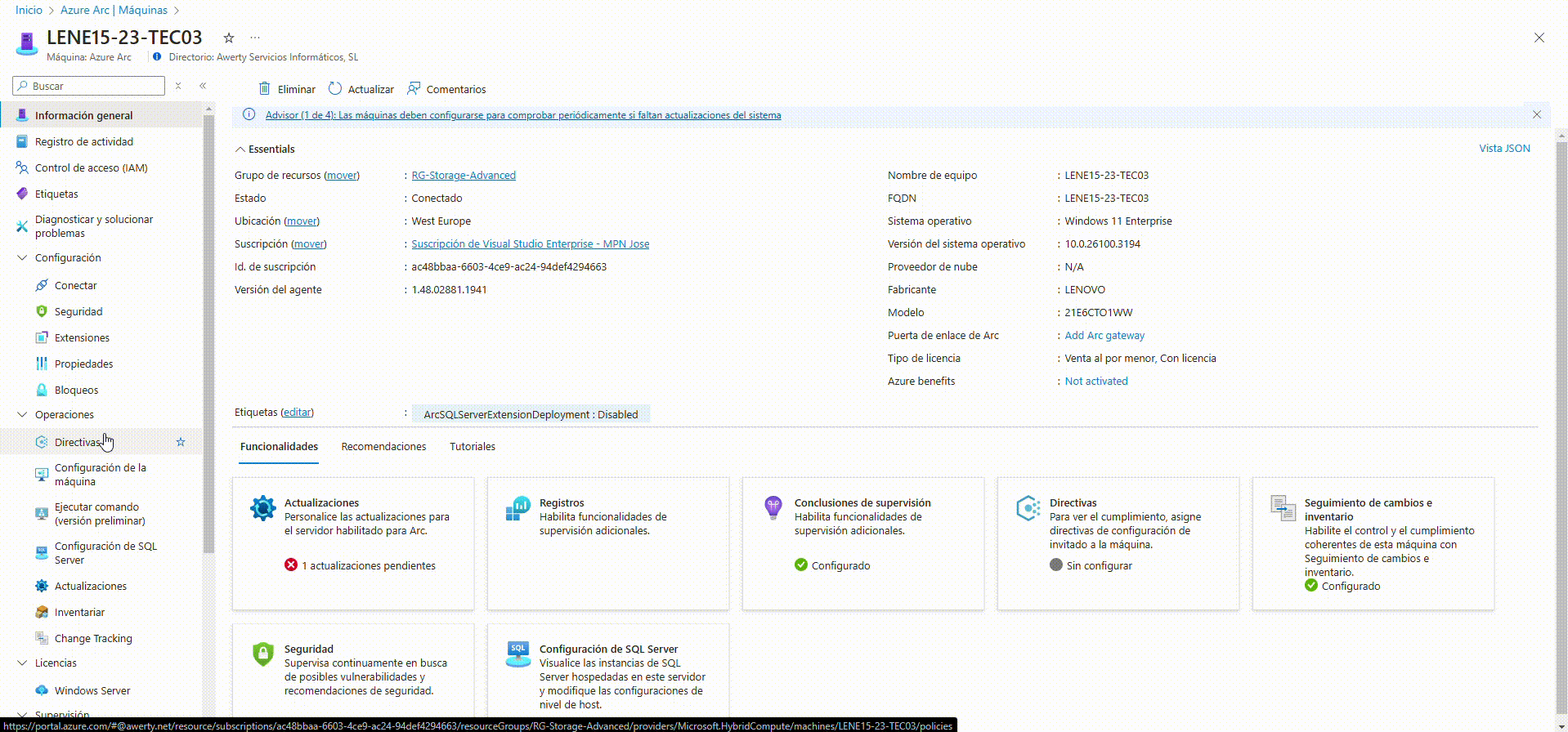Favorite the resource with the star icon
This screenshot has height=732, width=1568.
point(229,38)
